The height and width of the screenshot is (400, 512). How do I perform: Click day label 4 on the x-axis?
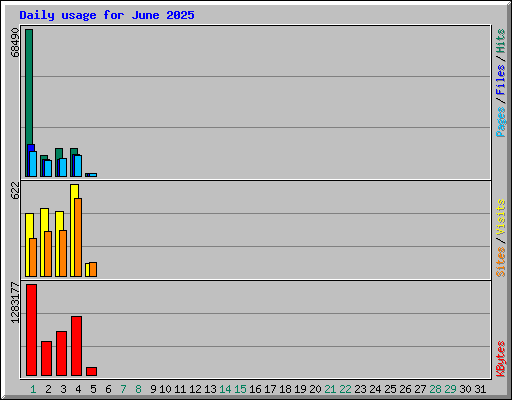(78, 389)
